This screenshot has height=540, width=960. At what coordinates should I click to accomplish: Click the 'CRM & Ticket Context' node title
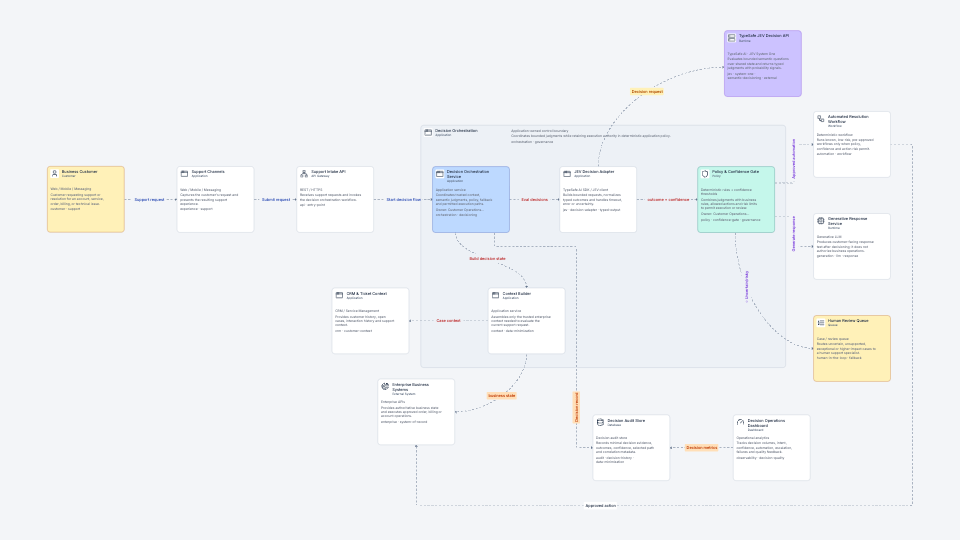tap(367, 294)
